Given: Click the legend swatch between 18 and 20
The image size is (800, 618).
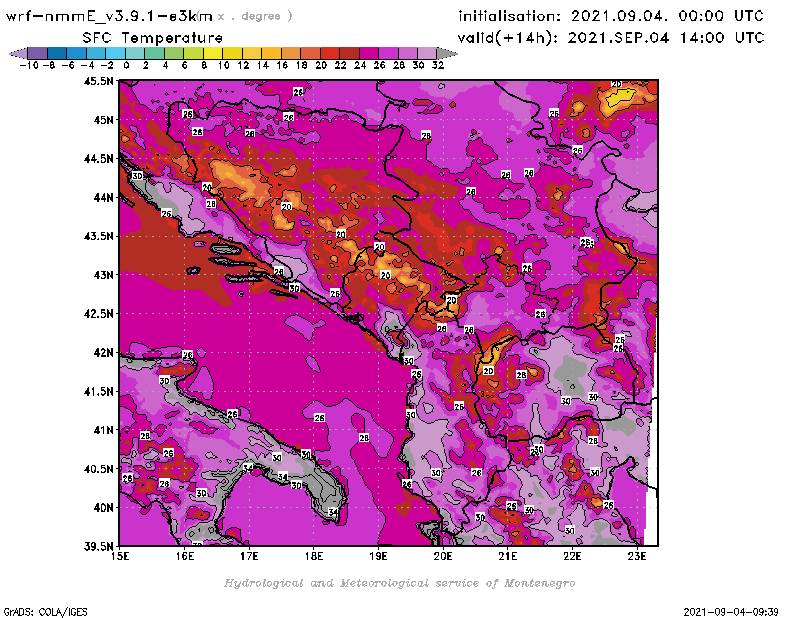Looking at the screenshot, I should click(x=310, y=53).
